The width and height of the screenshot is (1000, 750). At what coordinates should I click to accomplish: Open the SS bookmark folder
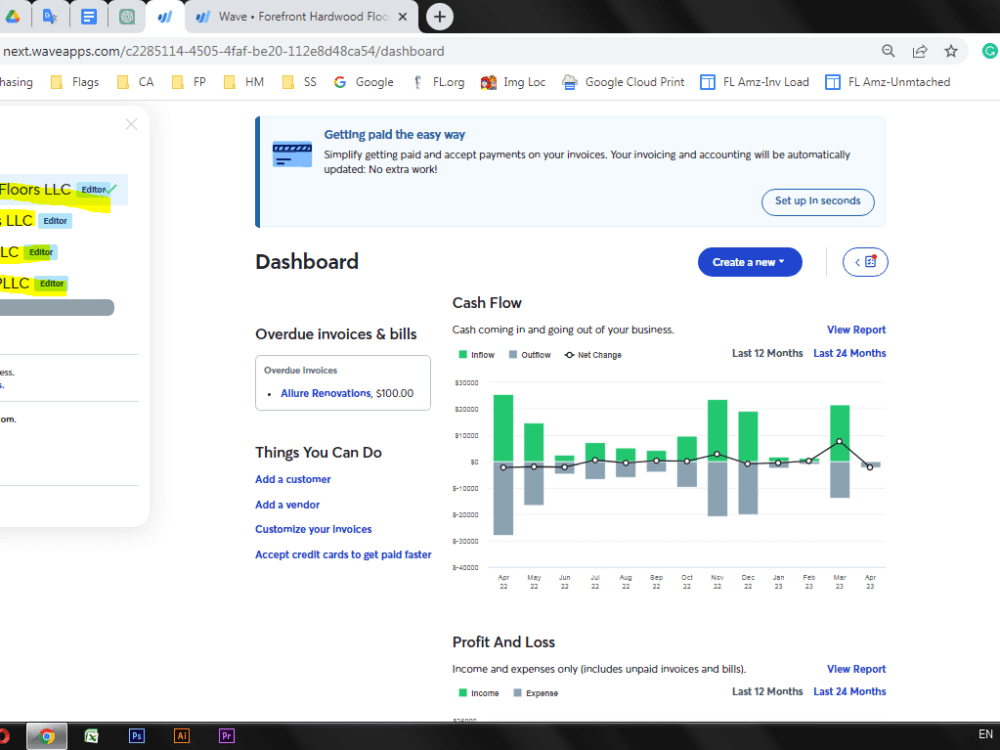pyautogui.click(x=300, y=82)
